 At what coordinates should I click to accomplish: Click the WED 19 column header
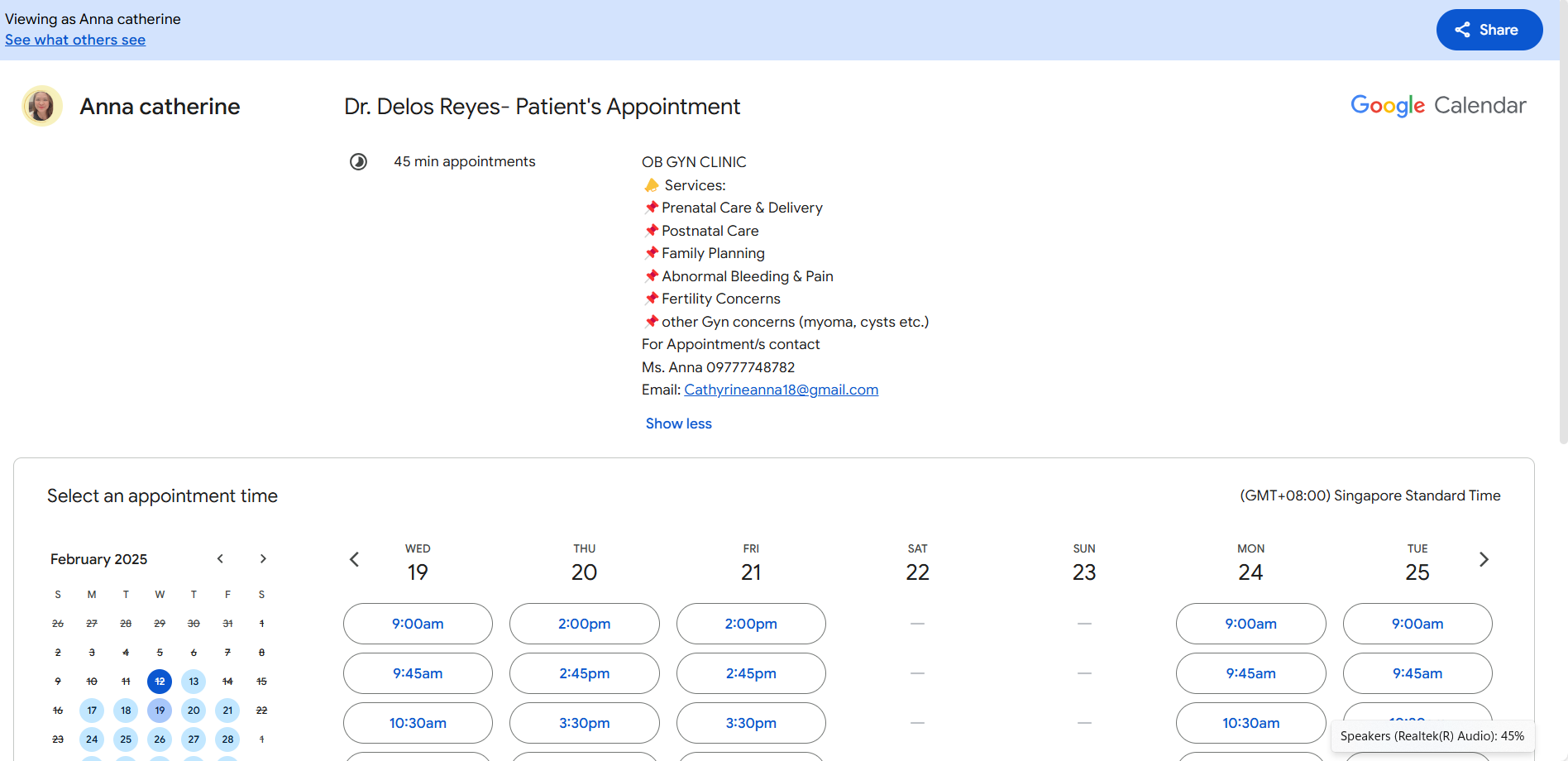[418, 563]
